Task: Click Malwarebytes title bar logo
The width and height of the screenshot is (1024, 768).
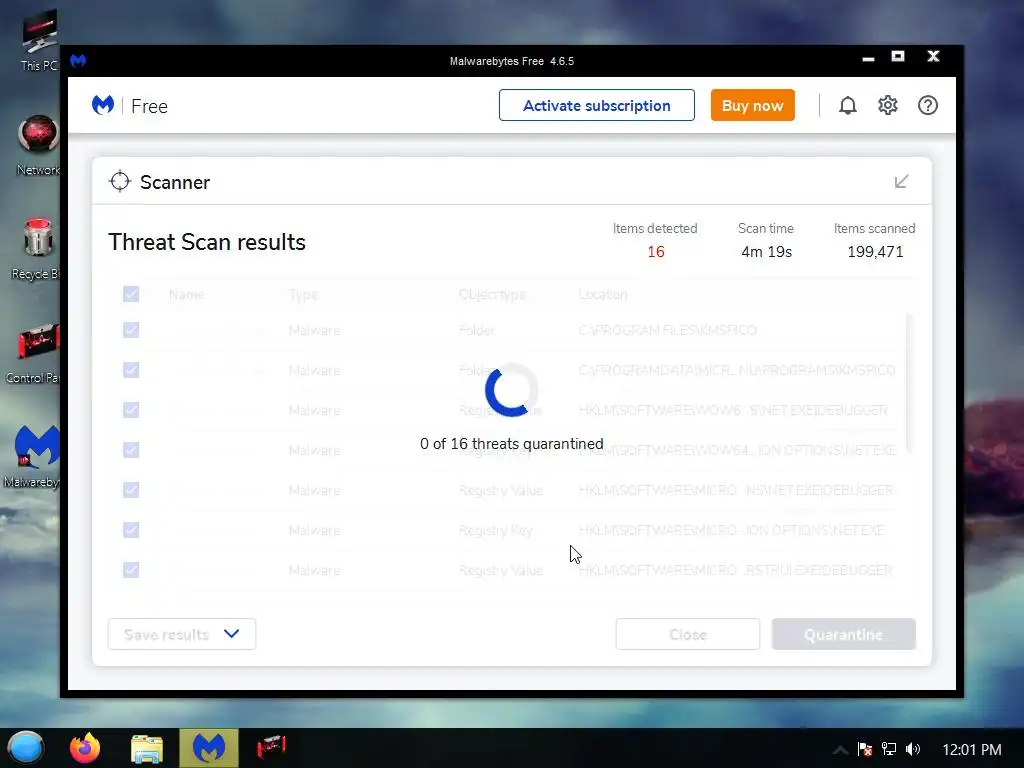Action: 78,61
